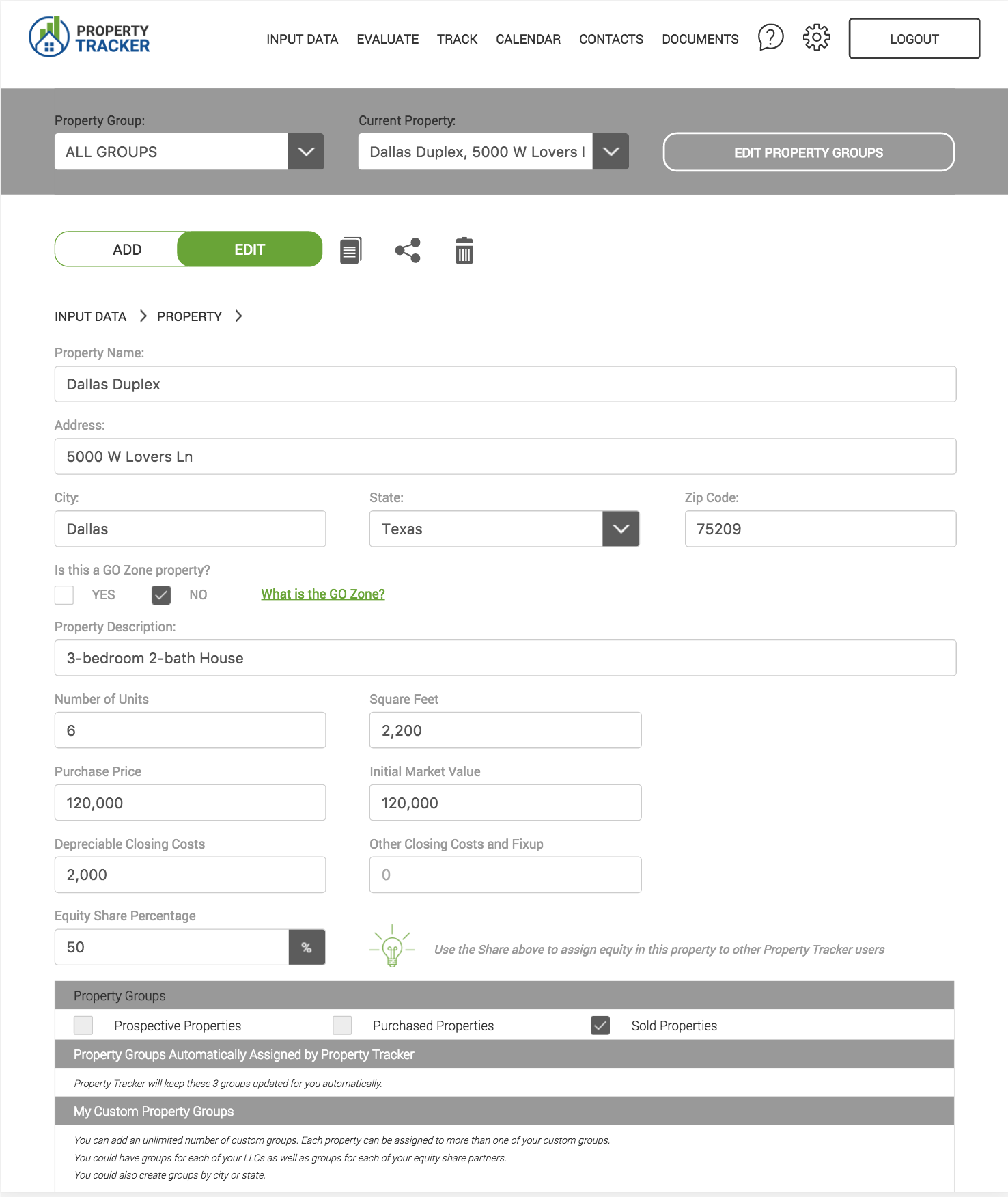Expand the State dropdown showing Texas

tap(621, 529)
